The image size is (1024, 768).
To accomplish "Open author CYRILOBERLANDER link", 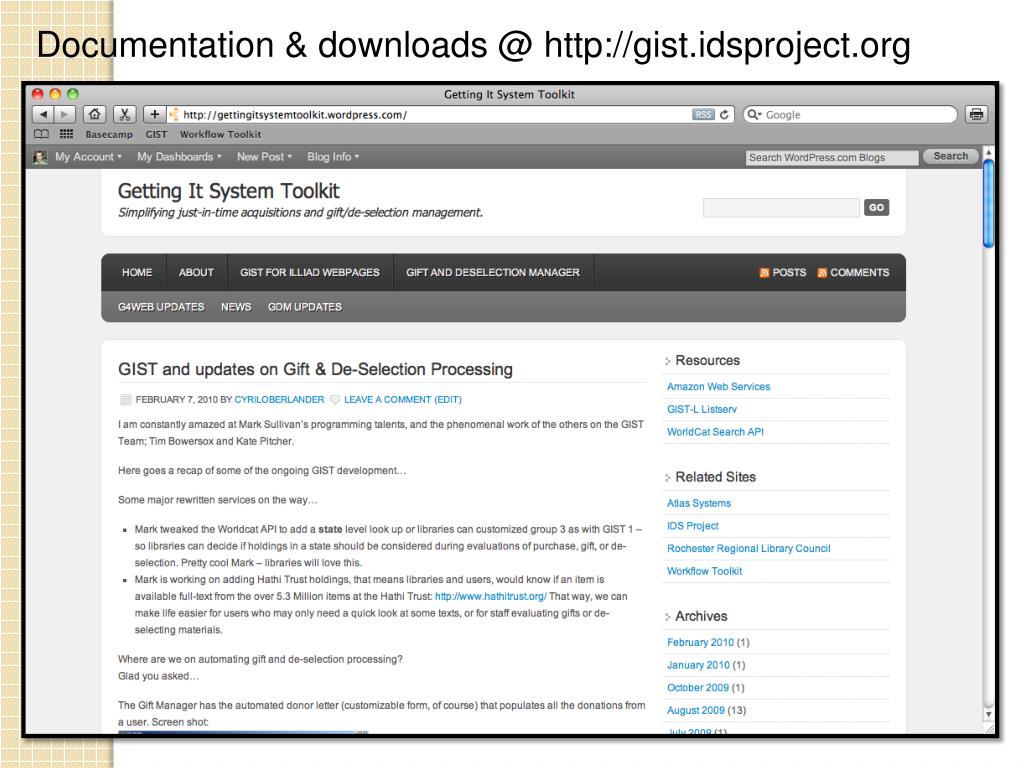I will 279,400.
